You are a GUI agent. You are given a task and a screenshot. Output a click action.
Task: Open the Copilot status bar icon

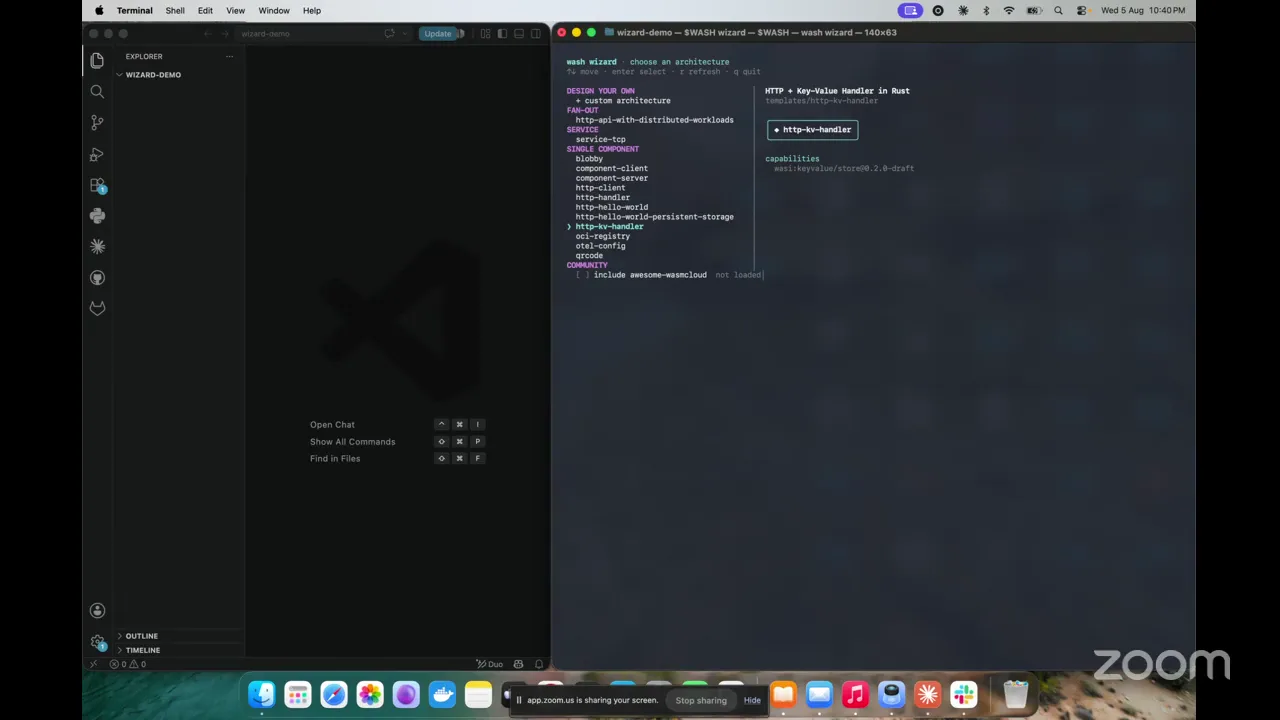(x=519, y=664)
